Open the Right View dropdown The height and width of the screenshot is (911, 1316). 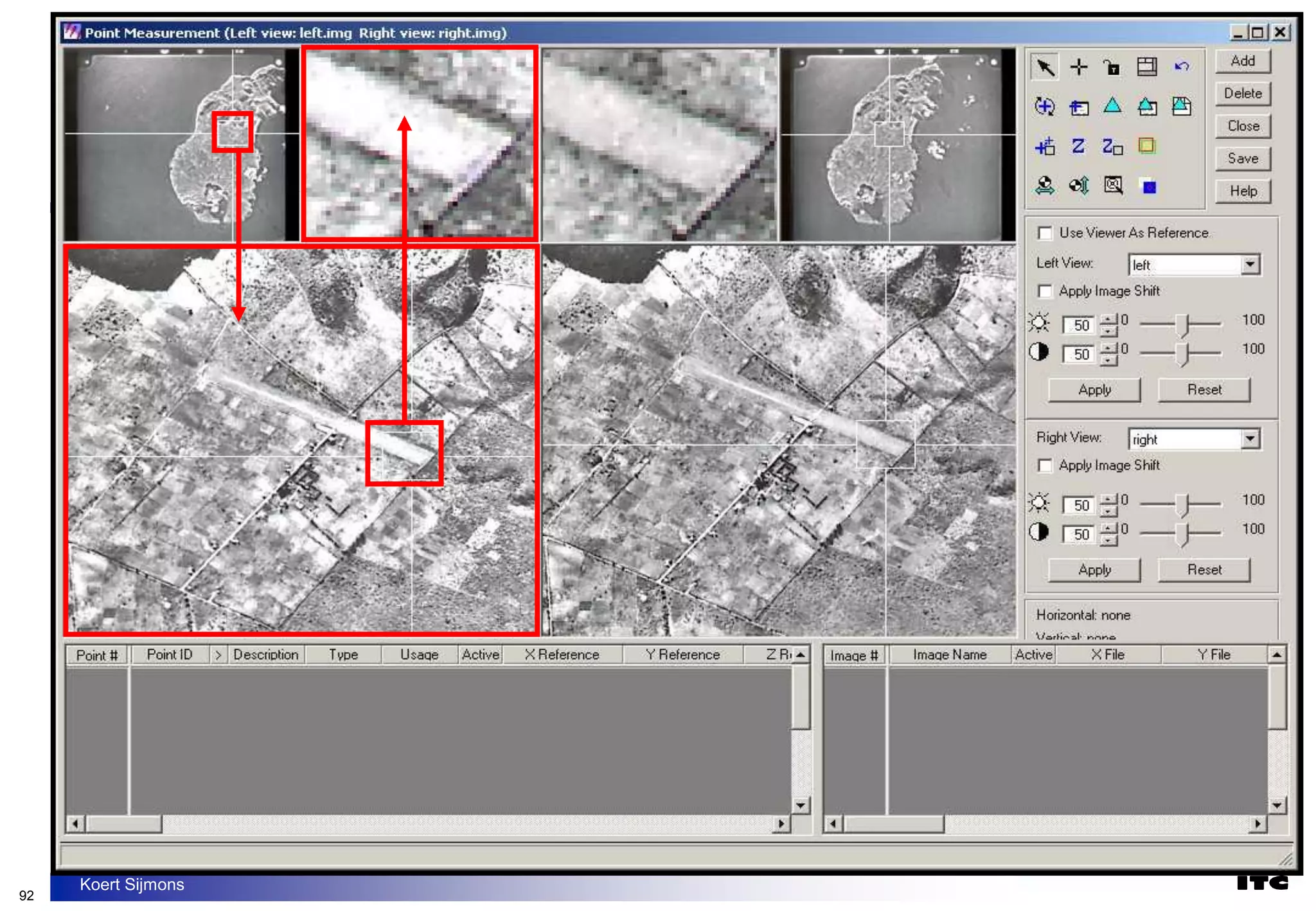coord(1249,439)
